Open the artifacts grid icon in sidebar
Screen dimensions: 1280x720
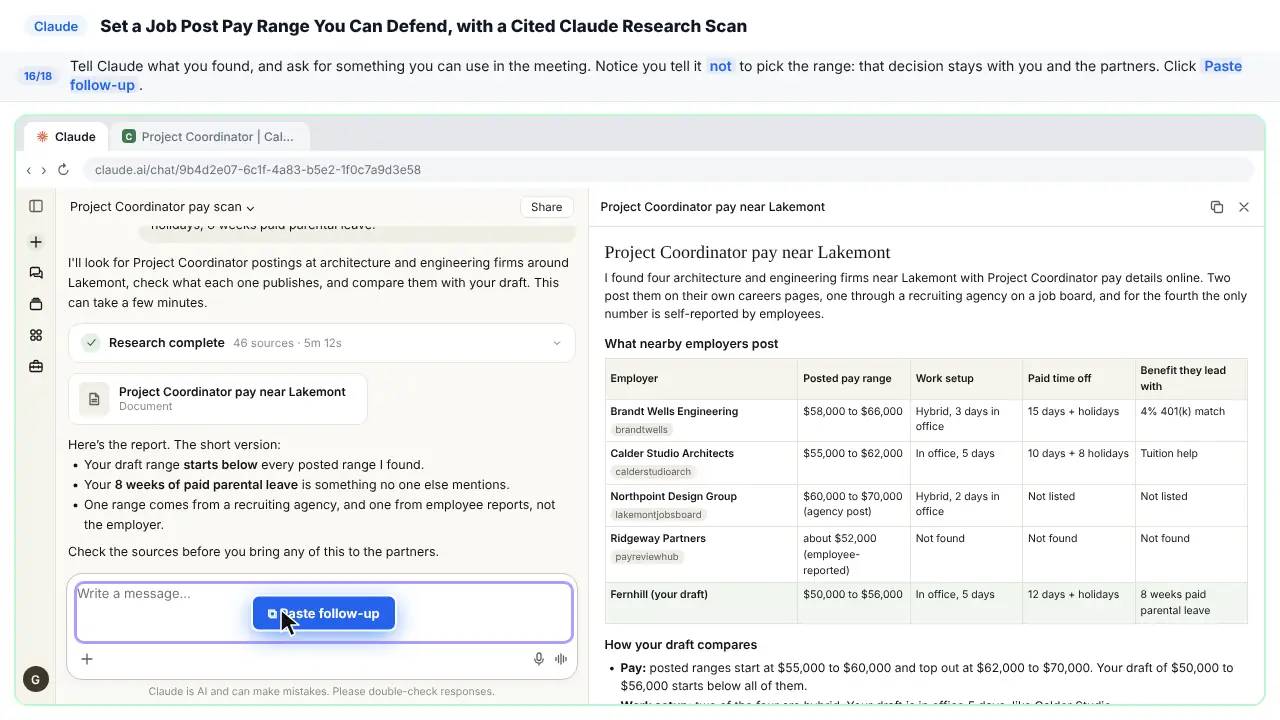click(x=36, y=335)
